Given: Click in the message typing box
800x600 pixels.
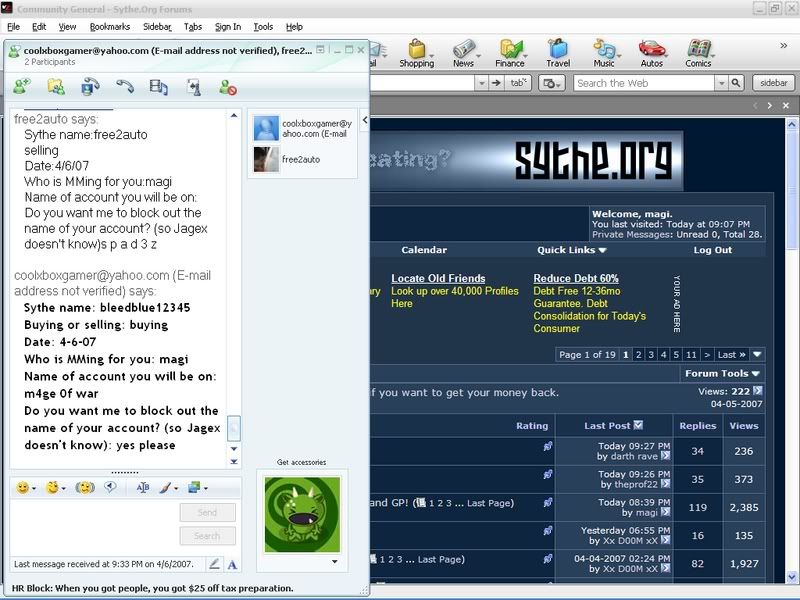Looking at the screenshot, I should (94, 527).
